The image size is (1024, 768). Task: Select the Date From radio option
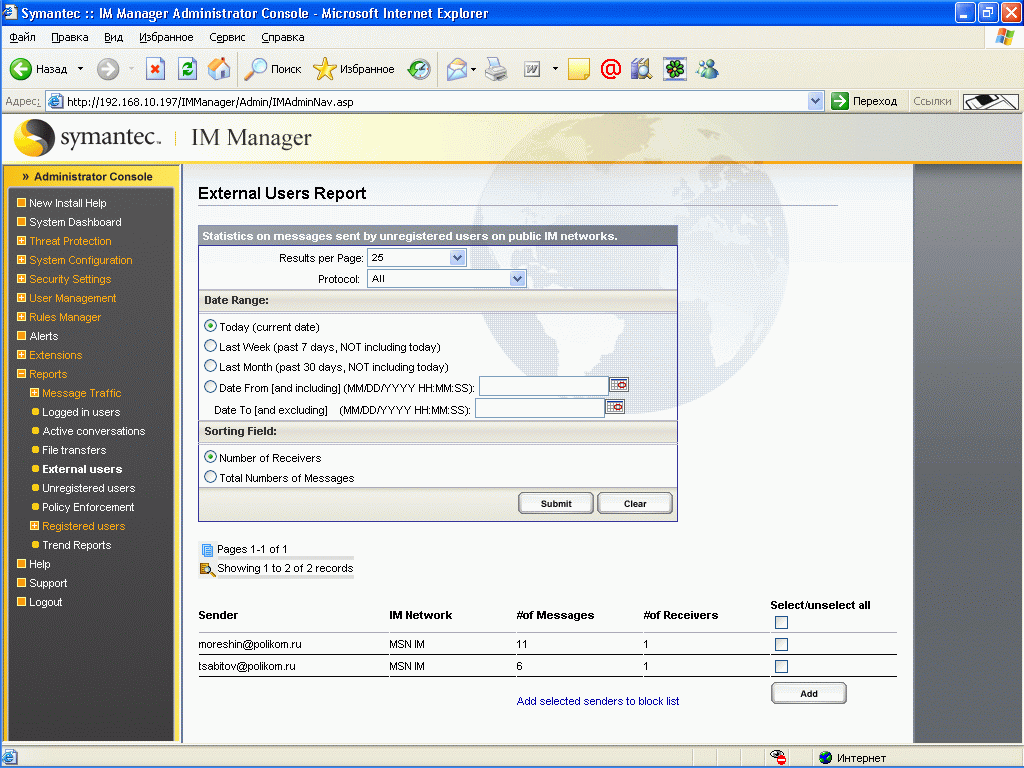[x=210, y=387]
